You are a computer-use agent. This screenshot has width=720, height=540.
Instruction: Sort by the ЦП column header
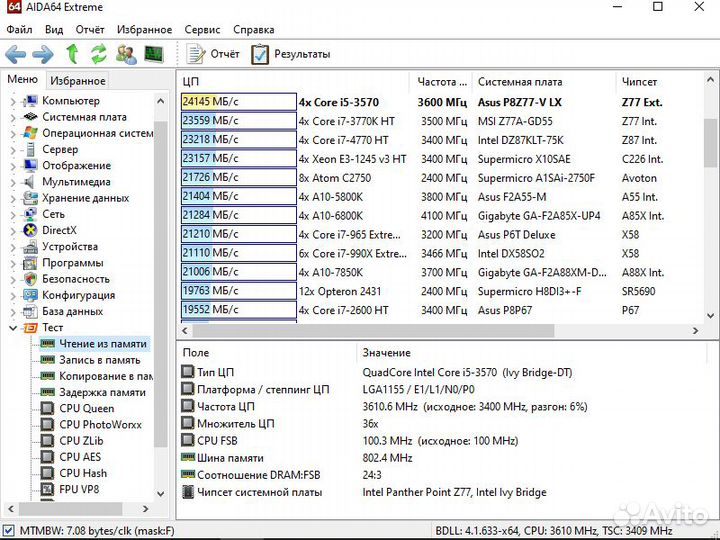[x=294, y=82]
